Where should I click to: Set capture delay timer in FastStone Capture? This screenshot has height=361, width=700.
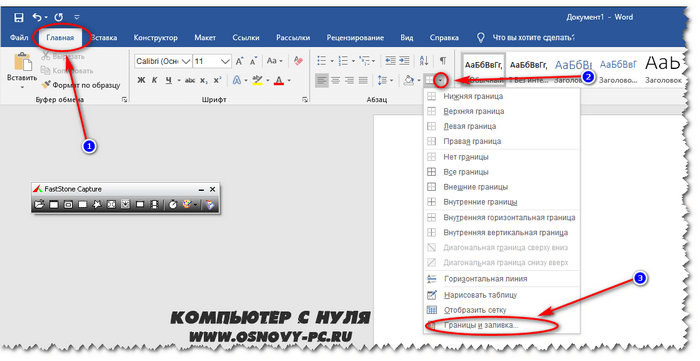(172, 204)
